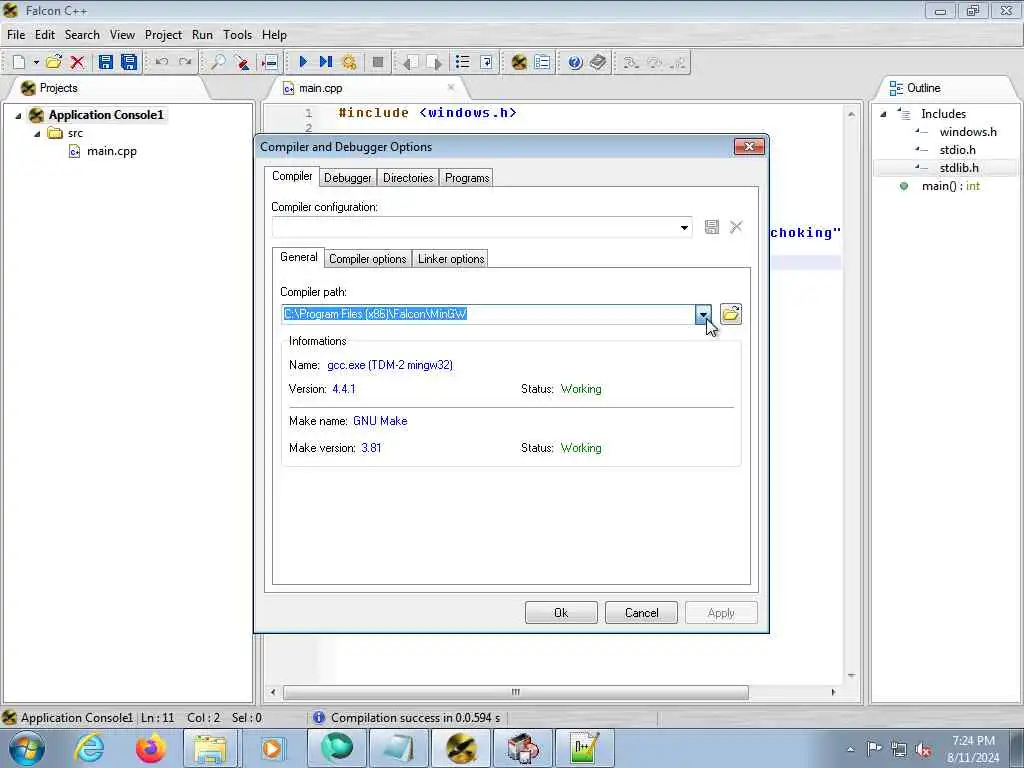Switch to the Programs tab
This screenshot has height=768, width=1024.
467,178
